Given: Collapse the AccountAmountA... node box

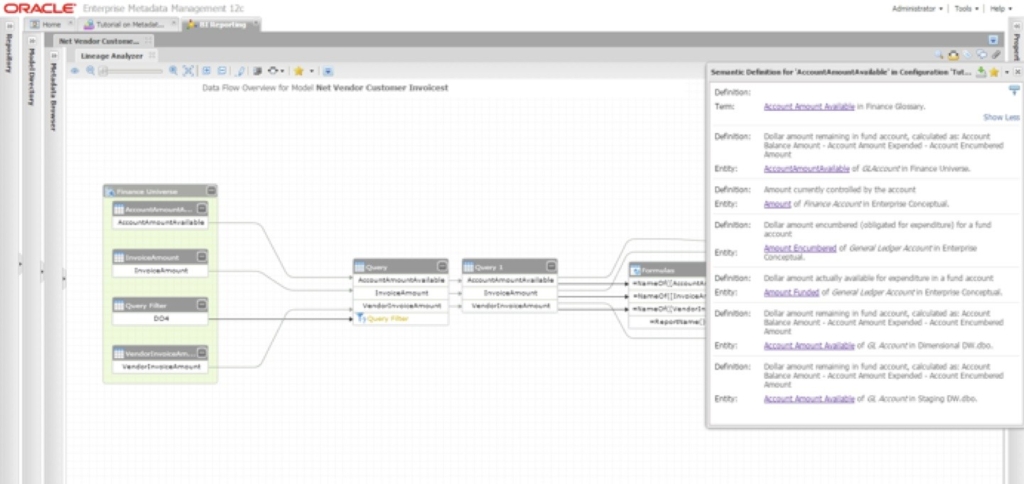Looking at the screenshot, I should (x=202, y=208).
